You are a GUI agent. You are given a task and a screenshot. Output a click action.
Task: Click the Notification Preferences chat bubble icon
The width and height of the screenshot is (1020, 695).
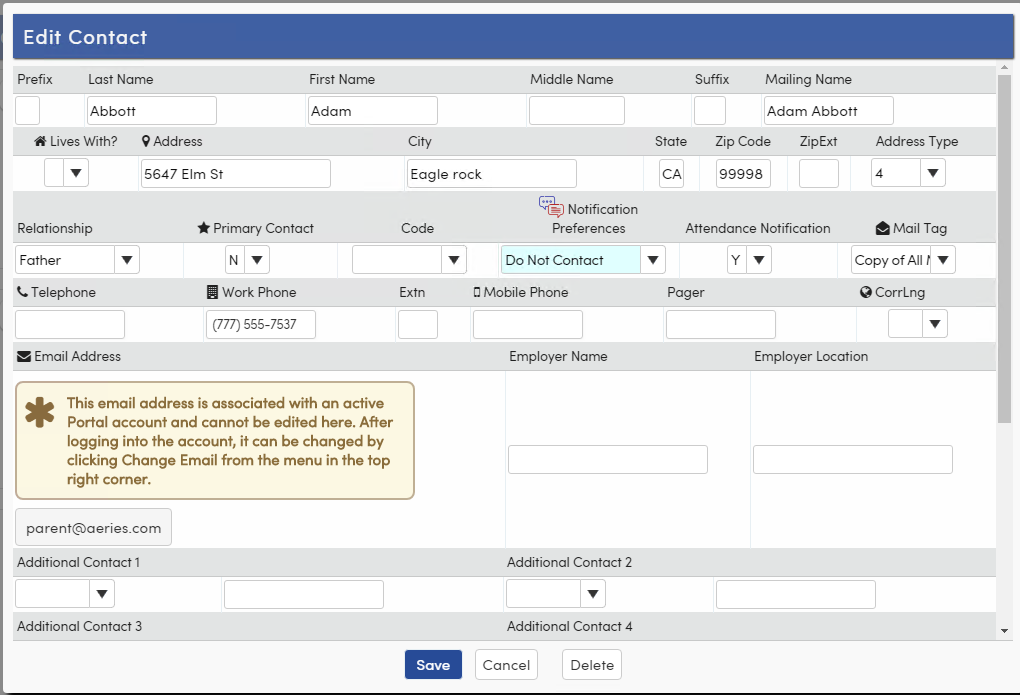click(551, 206)
